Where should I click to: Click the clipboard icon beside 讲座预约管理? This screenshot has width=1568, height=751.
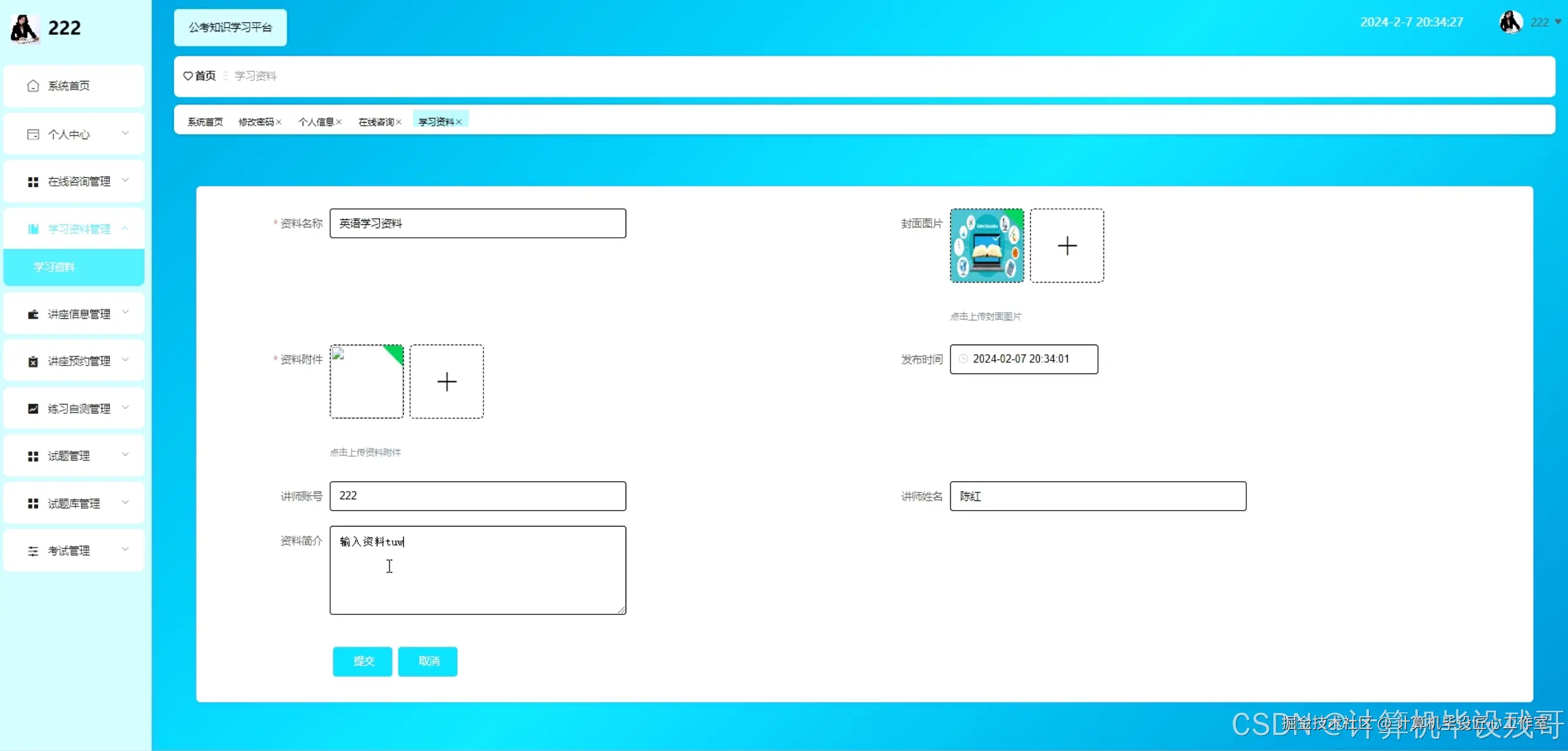coord(33,361)
